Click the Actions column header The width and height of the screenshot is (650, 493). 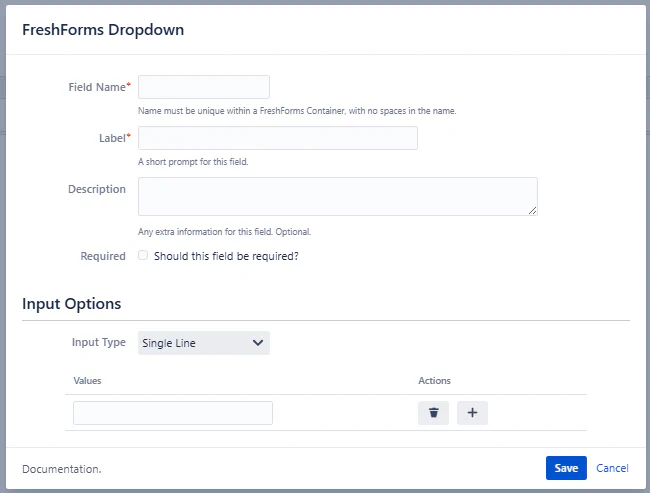[x=434, y=381]
